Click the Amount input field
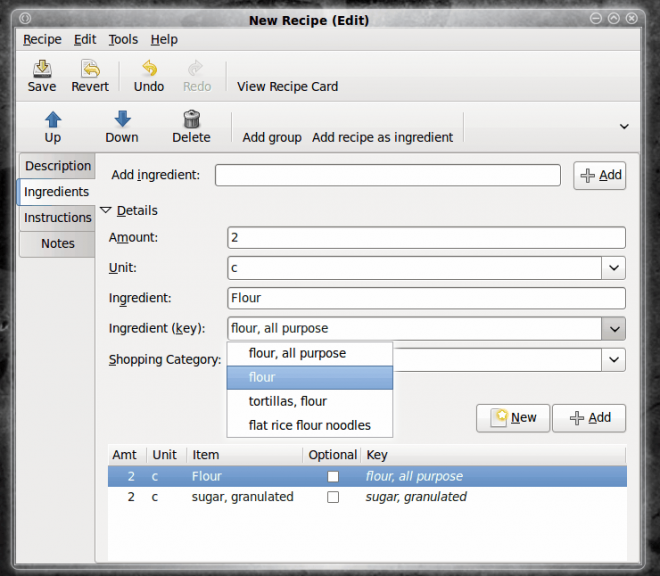The height and width of the screenshot is (576, 660). 426,238
